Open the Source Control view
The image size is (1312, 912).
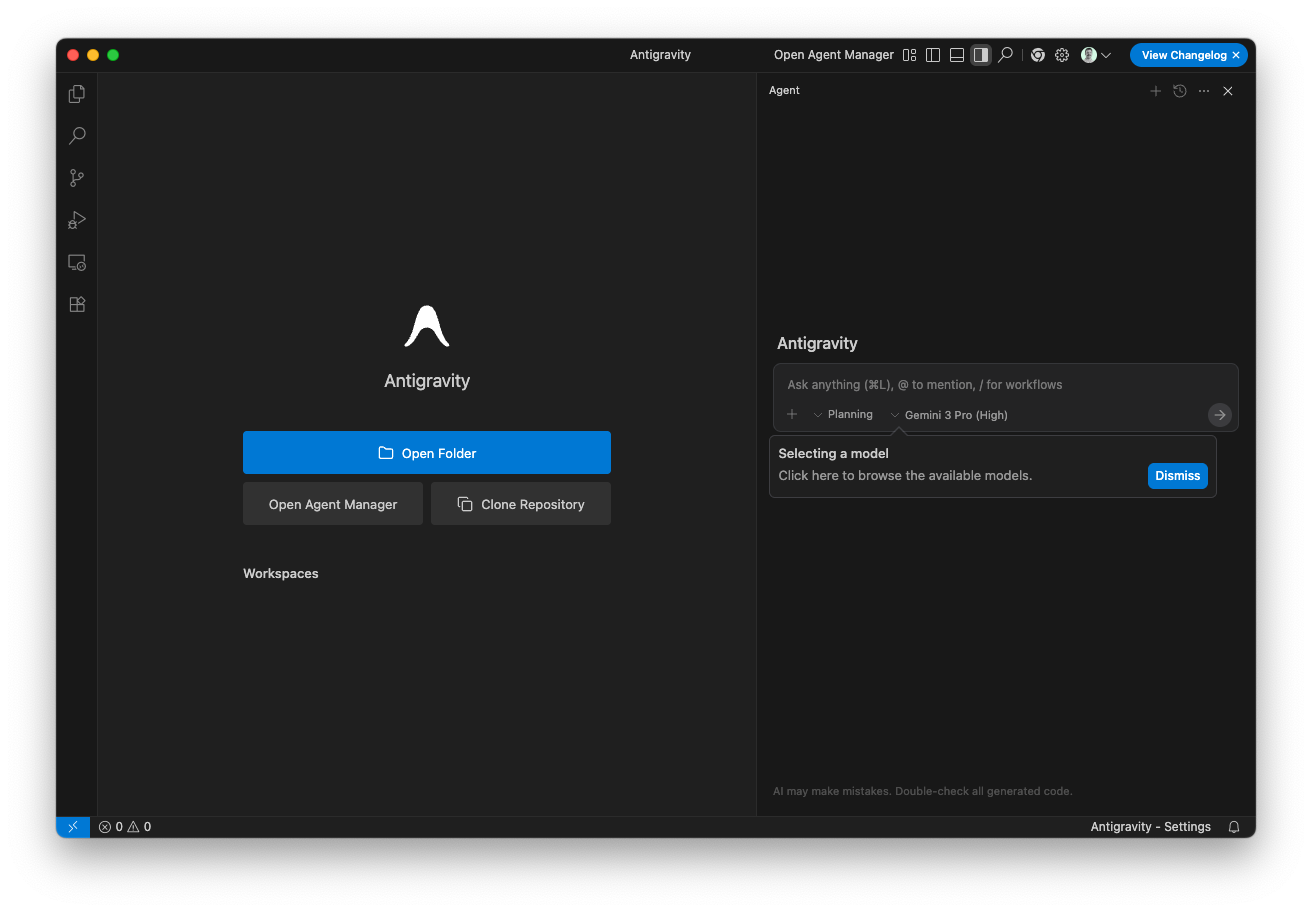coord(77,178)
